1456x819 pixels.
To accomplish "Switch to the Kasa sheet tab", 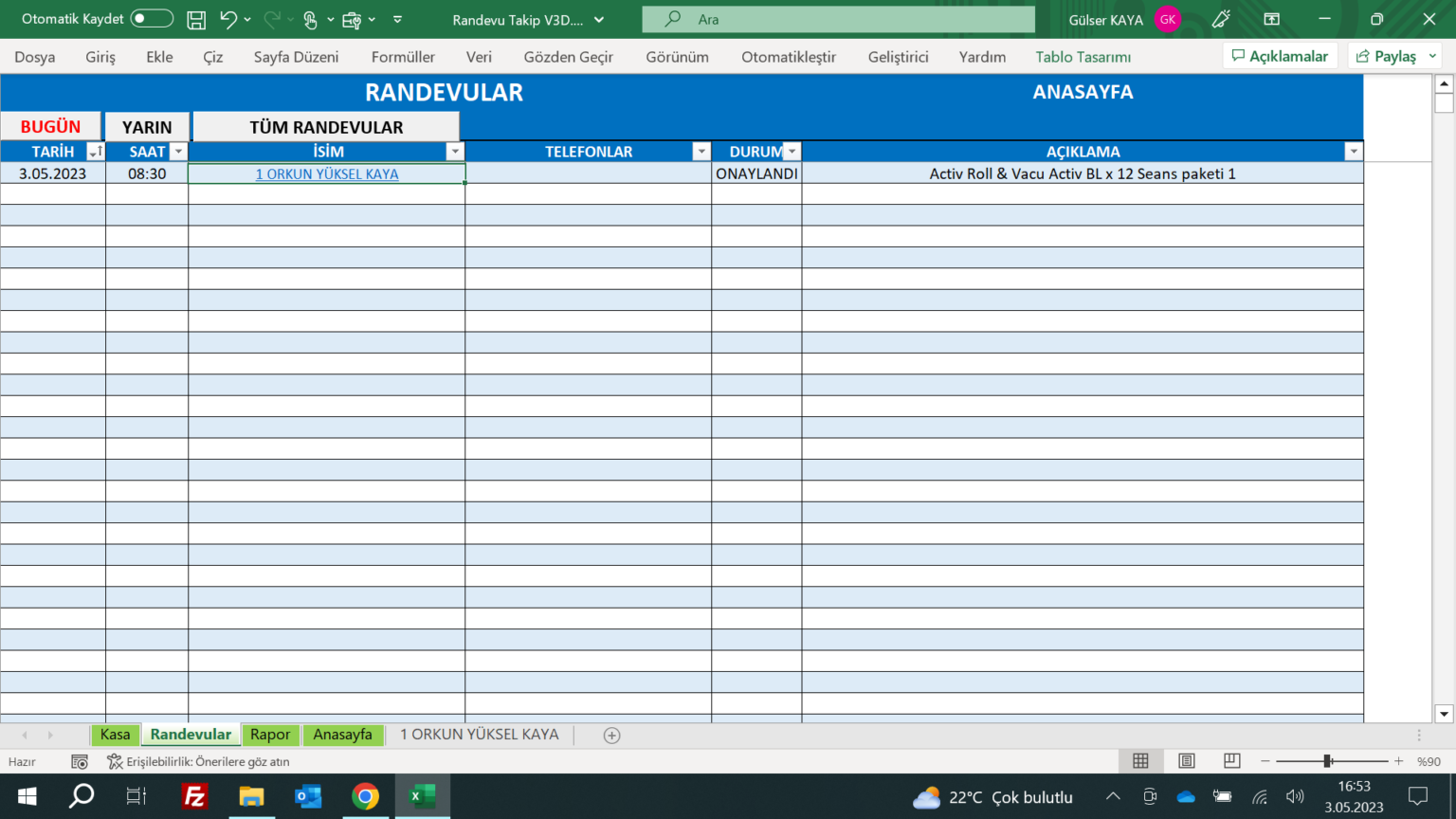I will click(115, 734).
